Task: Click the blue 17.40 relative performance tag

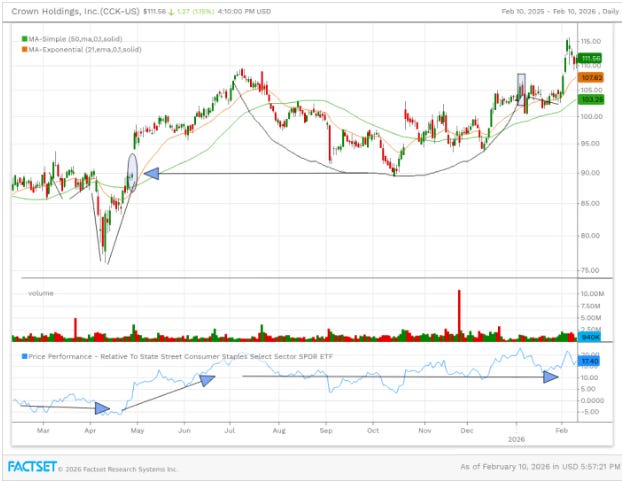Action: pyautogui.click(x=589, y=361)
